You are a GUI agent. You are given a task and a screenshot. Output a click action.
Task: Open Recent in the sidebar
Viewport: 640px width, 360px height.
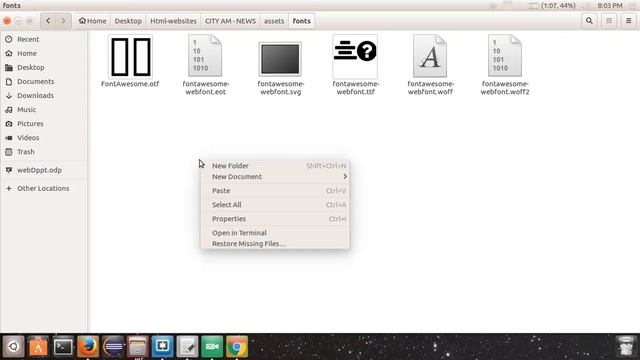(x=43, y=39)
